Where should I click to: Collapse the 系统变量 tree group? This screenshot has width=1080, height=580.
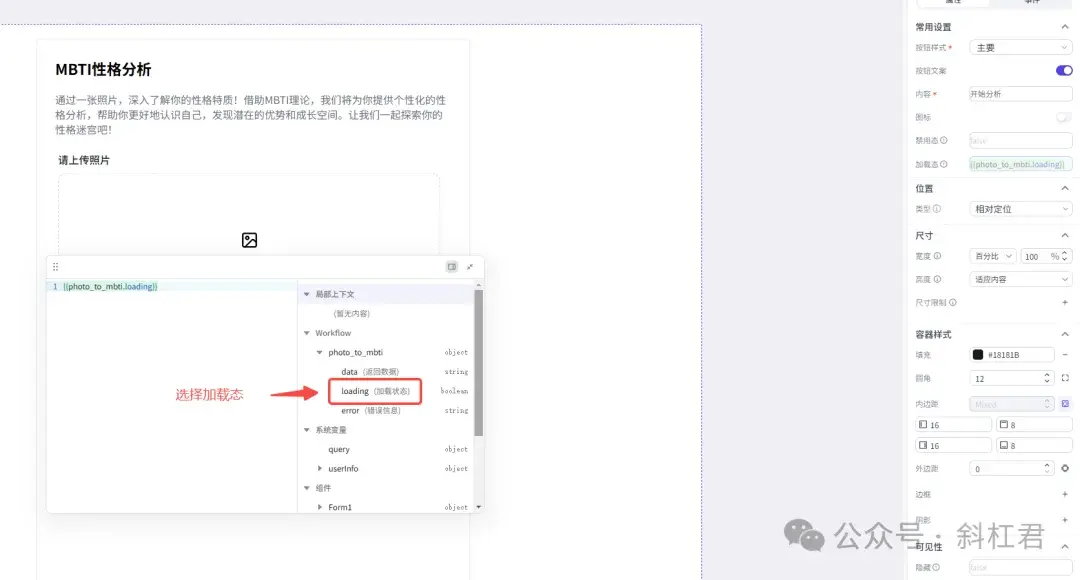(x=307, y=430)
